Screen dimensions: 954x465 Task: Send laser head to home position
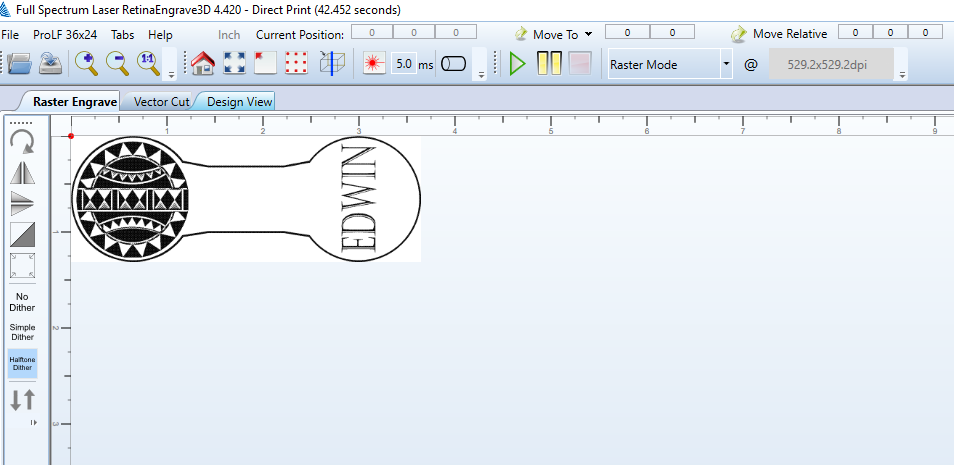click(x=203, y=63)
